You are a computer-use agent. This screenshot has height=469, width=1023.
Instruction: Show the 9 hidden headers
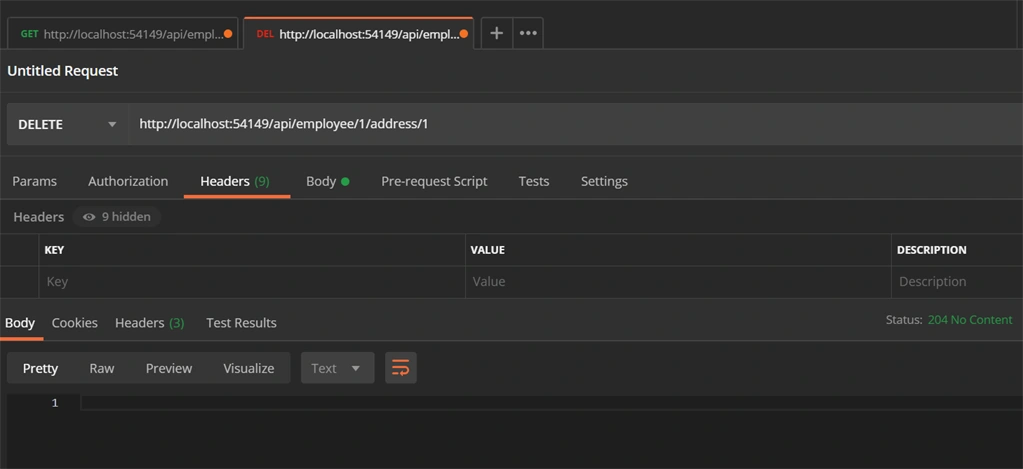(x=117, y=217)
